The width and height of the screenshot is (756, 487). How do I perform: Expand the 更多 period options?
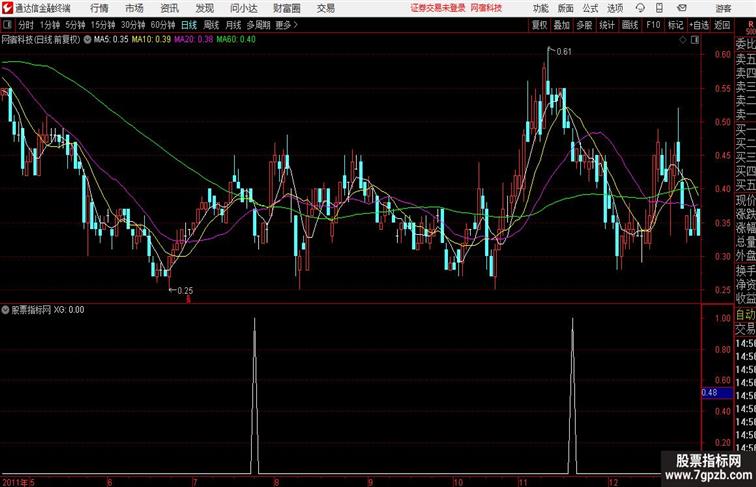point(286,25)
